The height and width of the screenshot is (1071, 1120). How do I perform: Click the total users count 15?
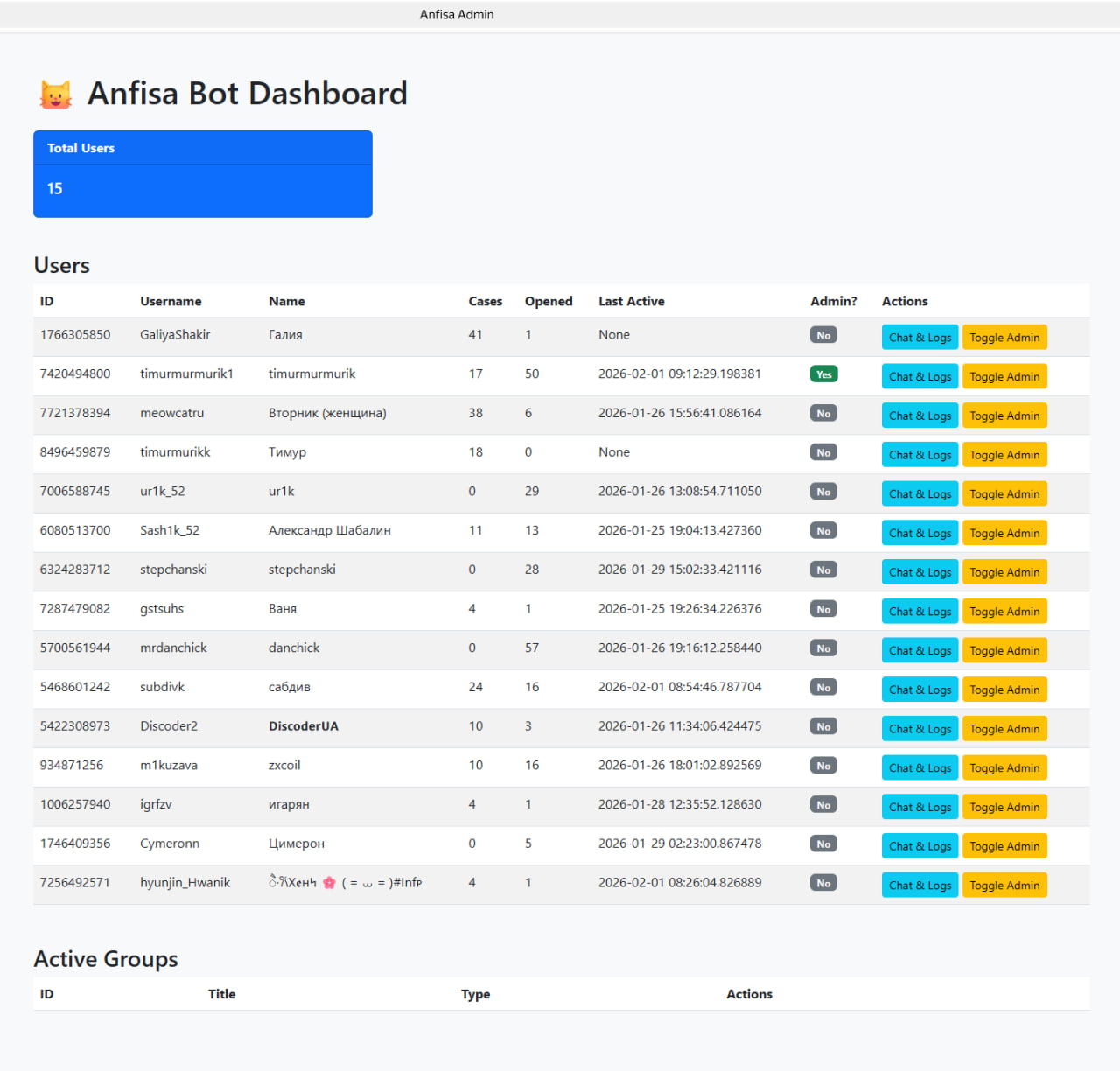(x=54, y=189)
